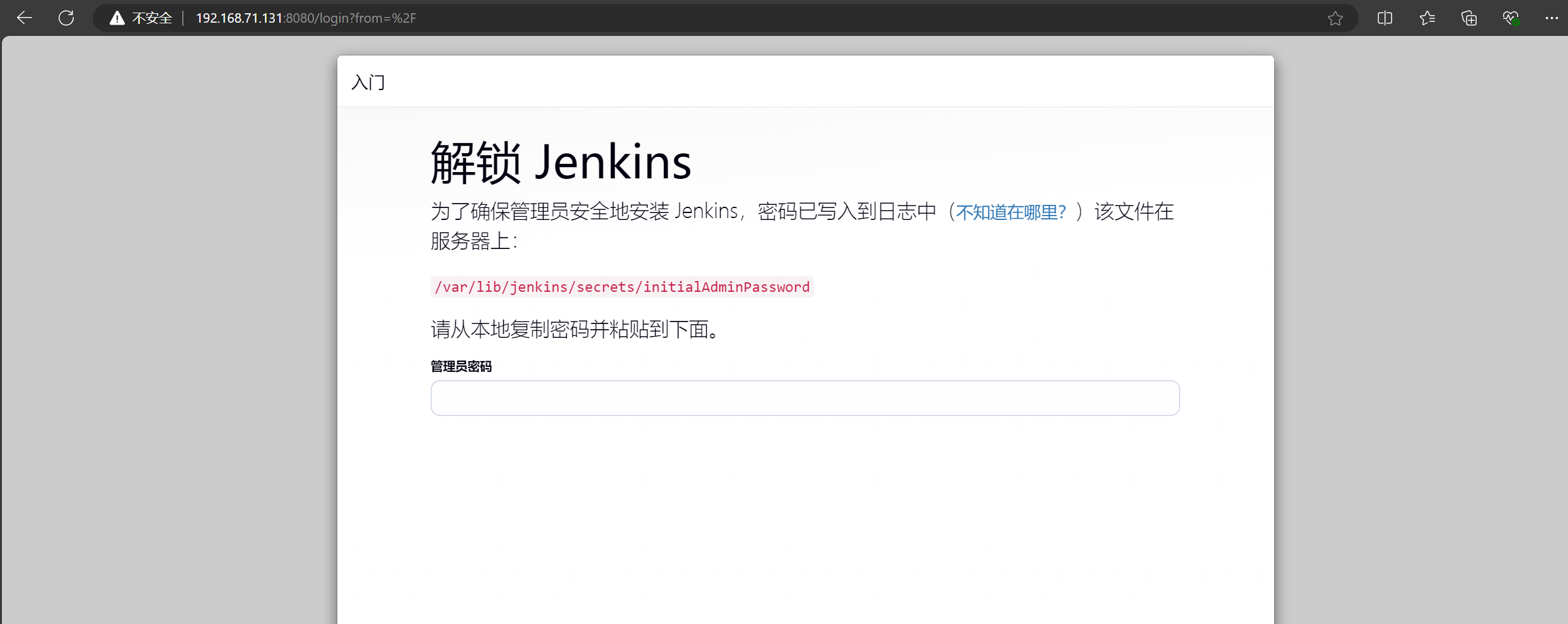Open browser essentials heart icon
The width and height of the screenshot is (1568, 624).
coord(1511,18)
